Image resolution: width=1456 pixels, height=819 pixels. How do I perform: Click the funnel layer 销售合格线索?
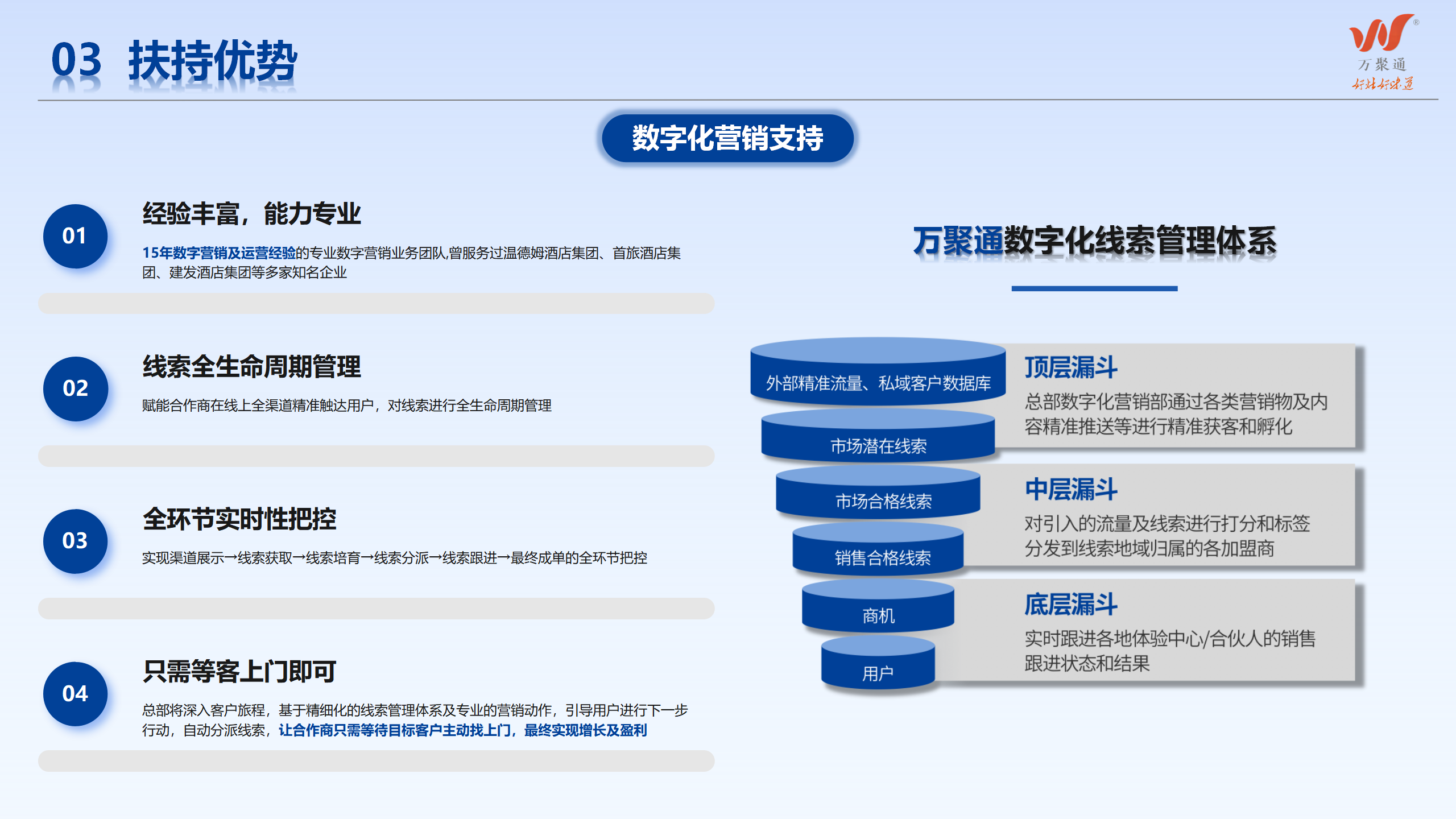coord(878,549)
